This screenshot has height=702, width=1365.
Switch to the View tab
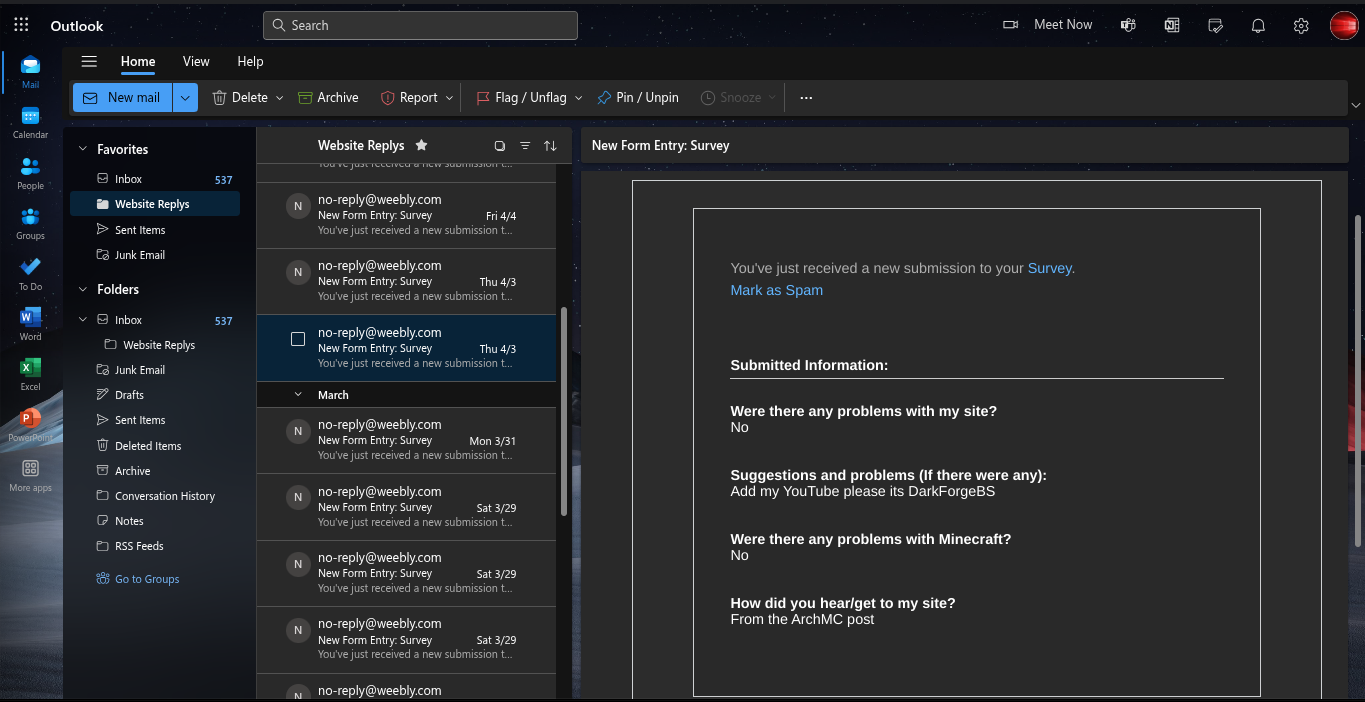(x=196, y=62)
